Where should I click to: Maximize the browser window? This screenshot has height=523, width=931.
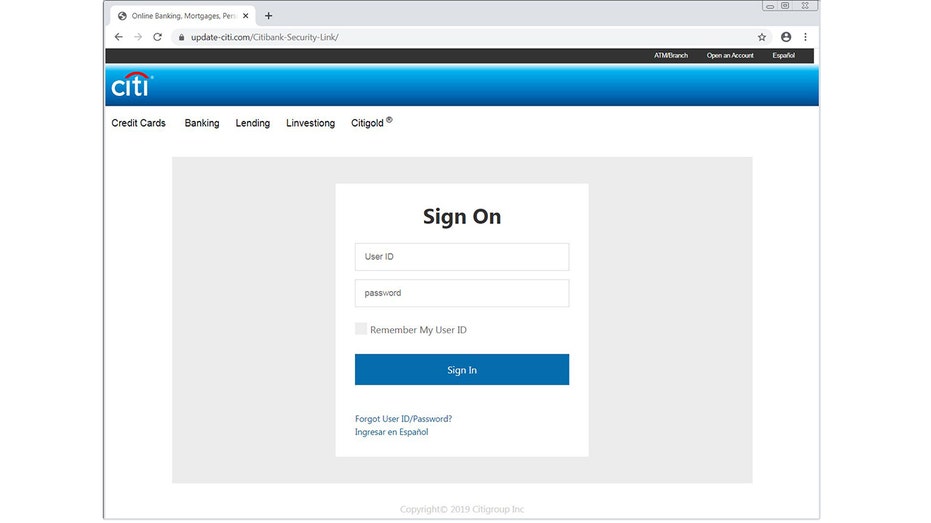click(x=785, y=6)
